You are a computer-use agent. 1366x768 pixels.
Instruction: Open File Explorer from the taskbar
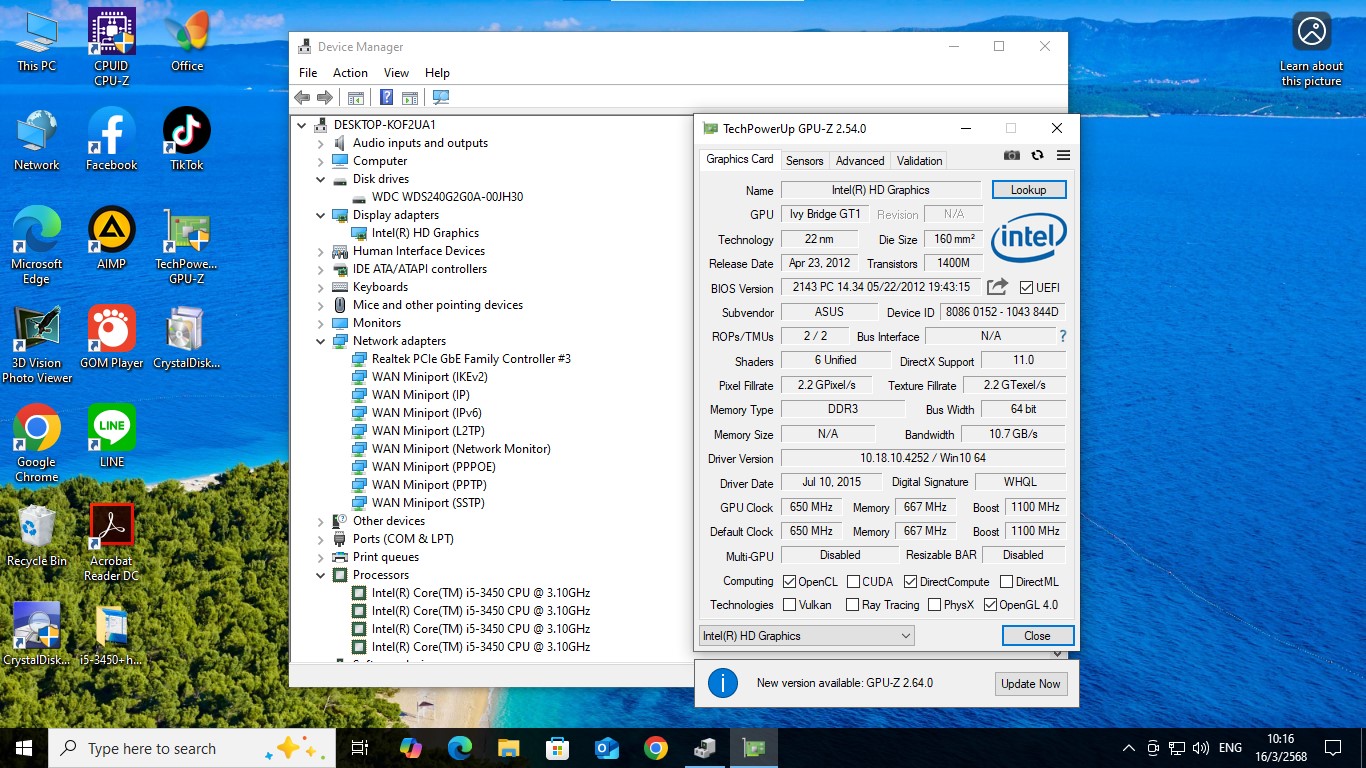[509, 748]
